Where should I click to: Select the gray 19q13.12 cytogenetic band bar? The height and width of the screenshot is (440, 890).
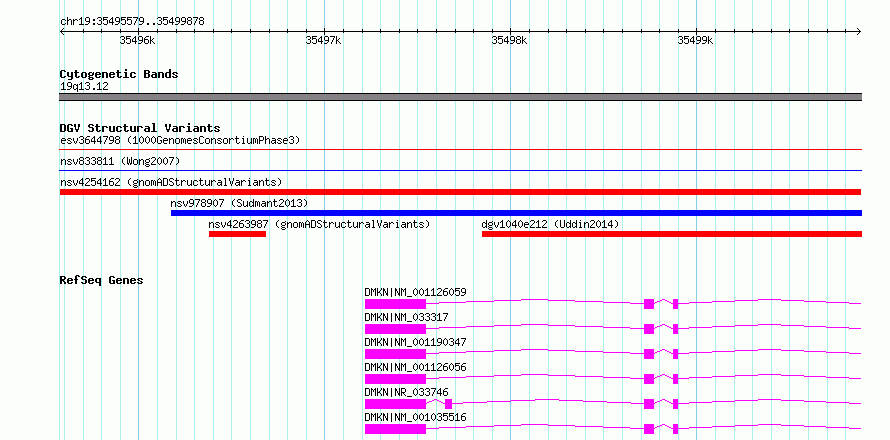pos(461,97)
